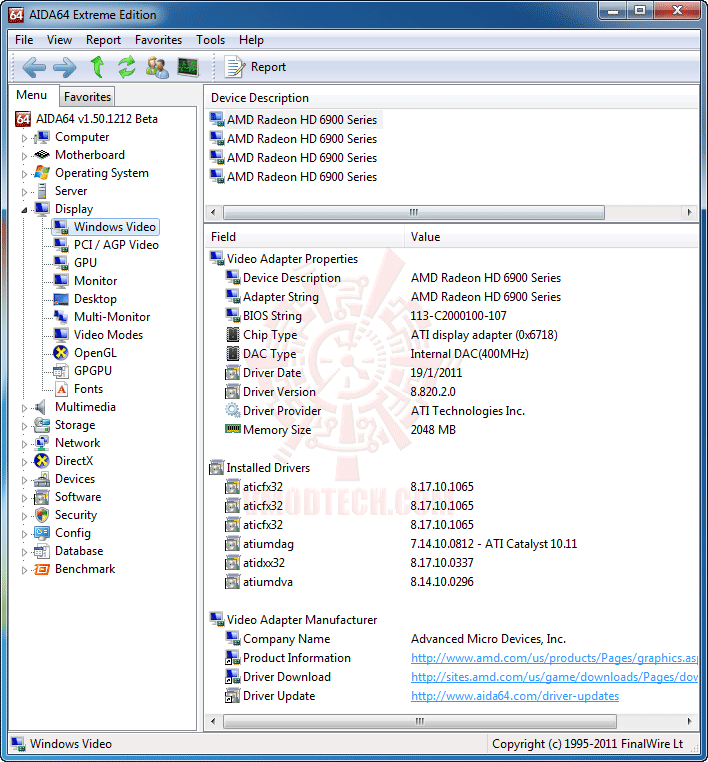Click the Operating System Windows flag icon
This screenshot has height=762, width=708.
42,173
